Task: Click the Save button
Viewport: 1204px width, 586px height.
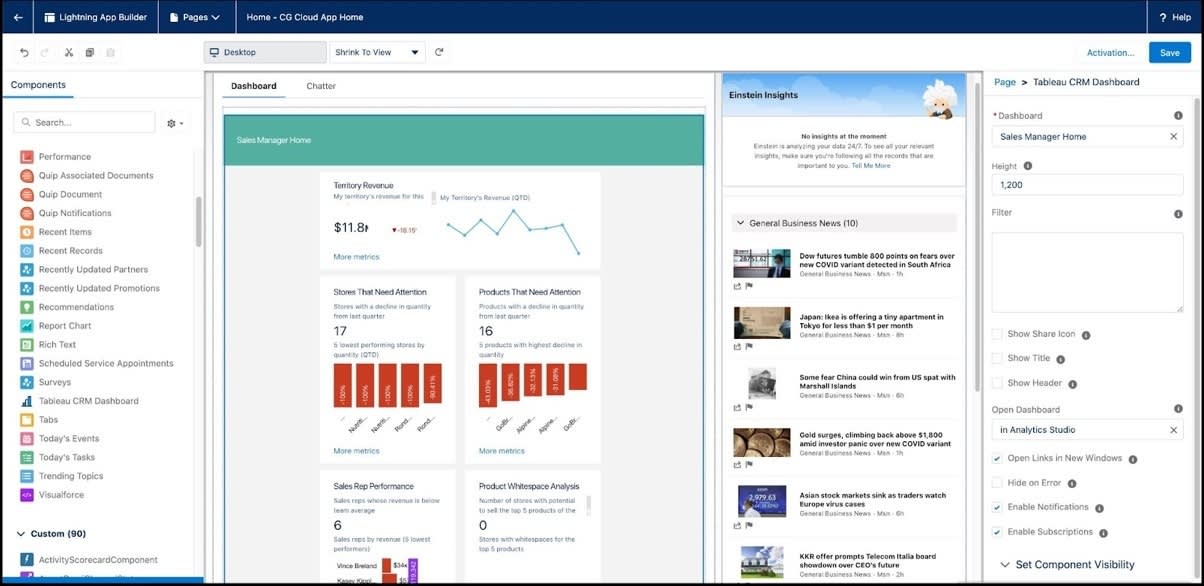Action: point(1169,52)
